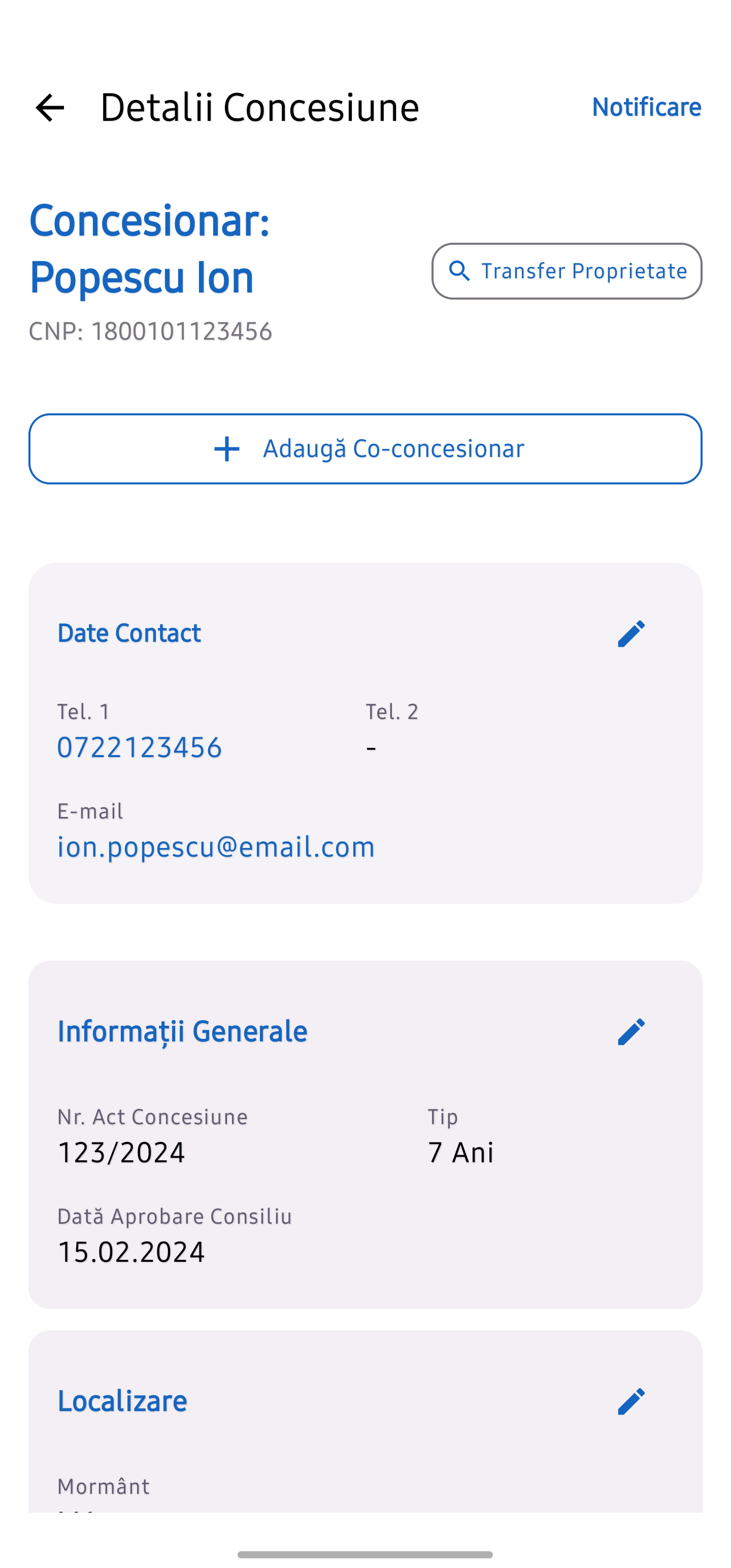Screen dimensions: 731x1568
Task: Click the Notificare link in header
Action: tap(646, 107)
